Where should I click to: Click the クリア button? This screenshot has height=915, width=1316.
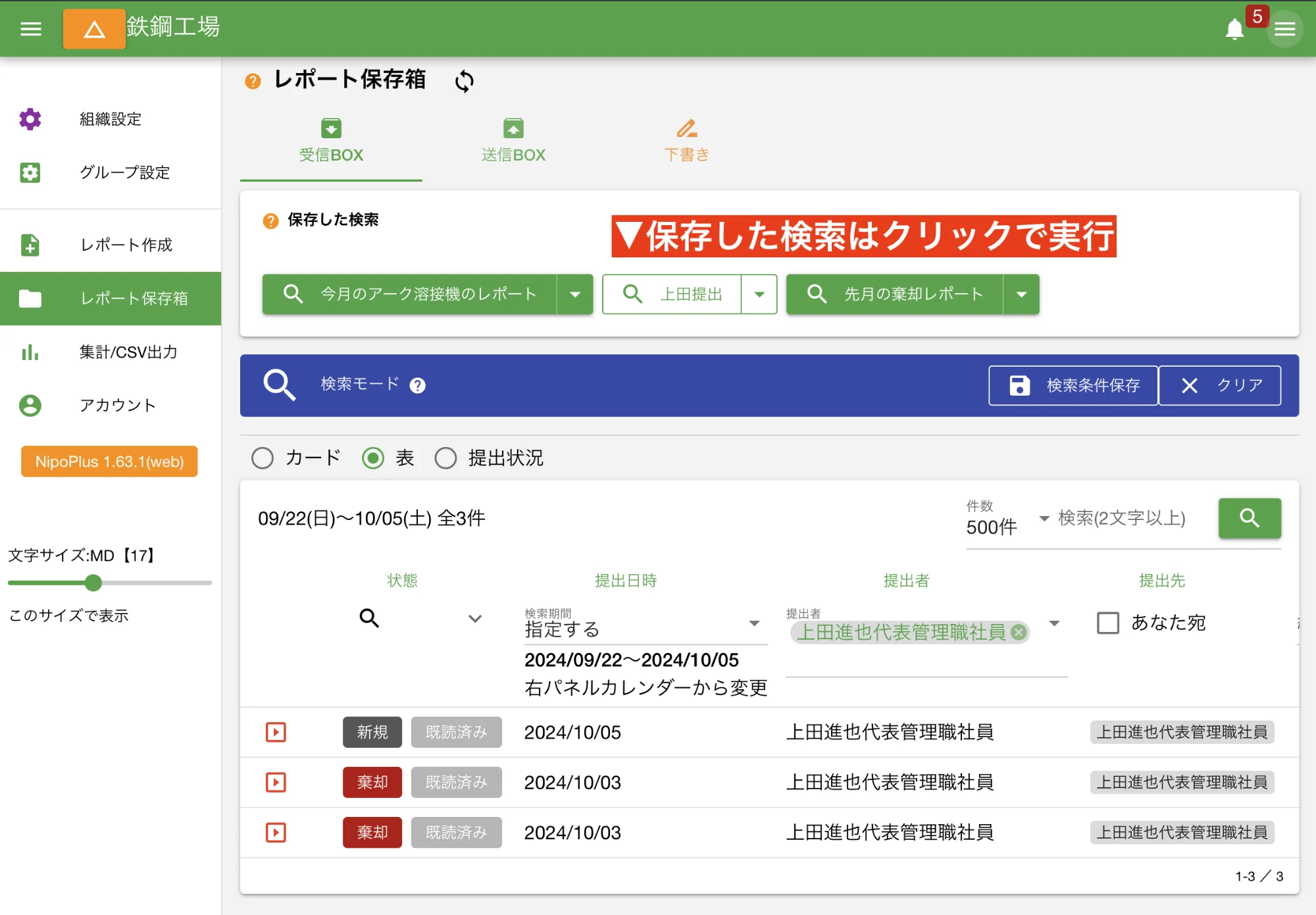point(1219,386)
